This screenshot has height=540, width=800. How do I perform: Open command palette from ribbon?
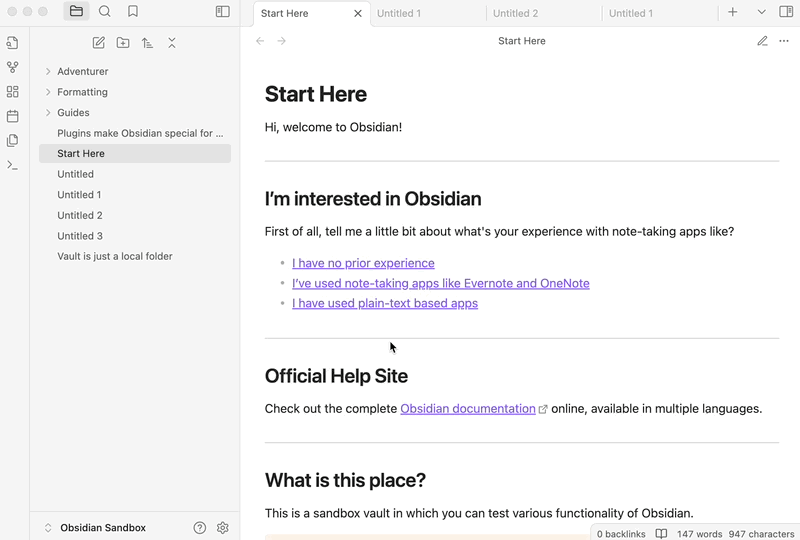pos(13,165)
